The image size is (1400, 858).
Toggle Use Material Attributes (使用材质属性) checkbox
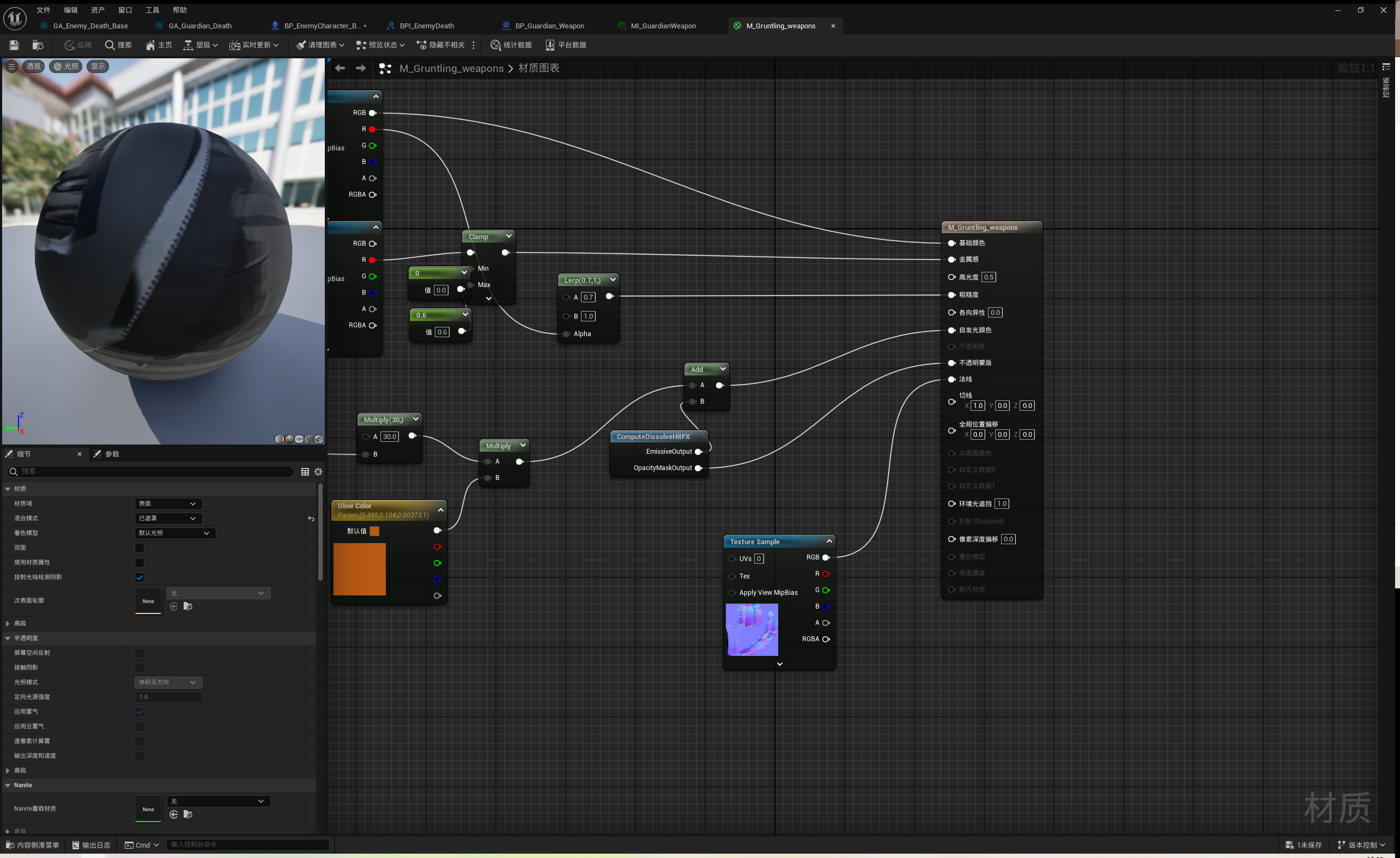pyautogui.click(x=139, y=563)
